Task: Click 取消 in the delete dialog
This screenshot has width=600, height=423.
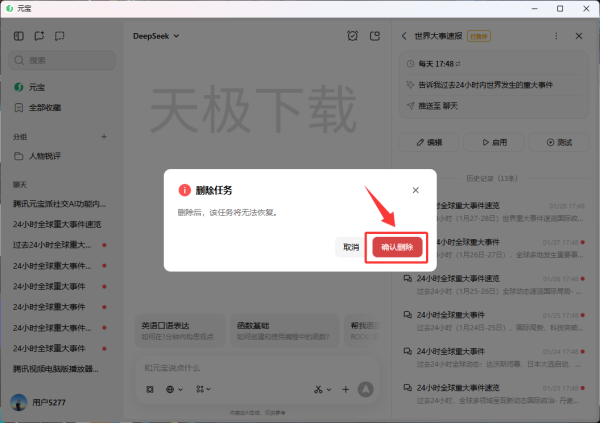Action: point(350,247)
